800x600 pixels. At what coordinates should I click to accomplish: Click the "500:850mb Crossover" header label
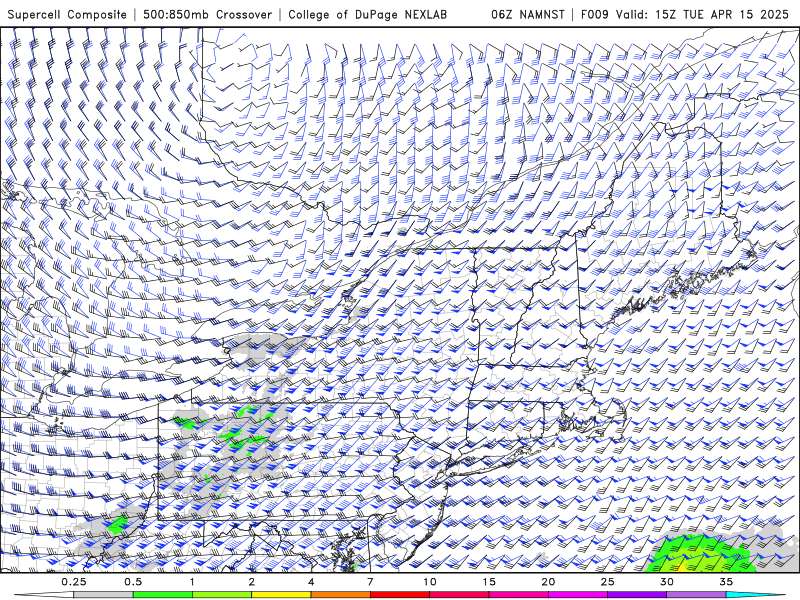(207, 14)
